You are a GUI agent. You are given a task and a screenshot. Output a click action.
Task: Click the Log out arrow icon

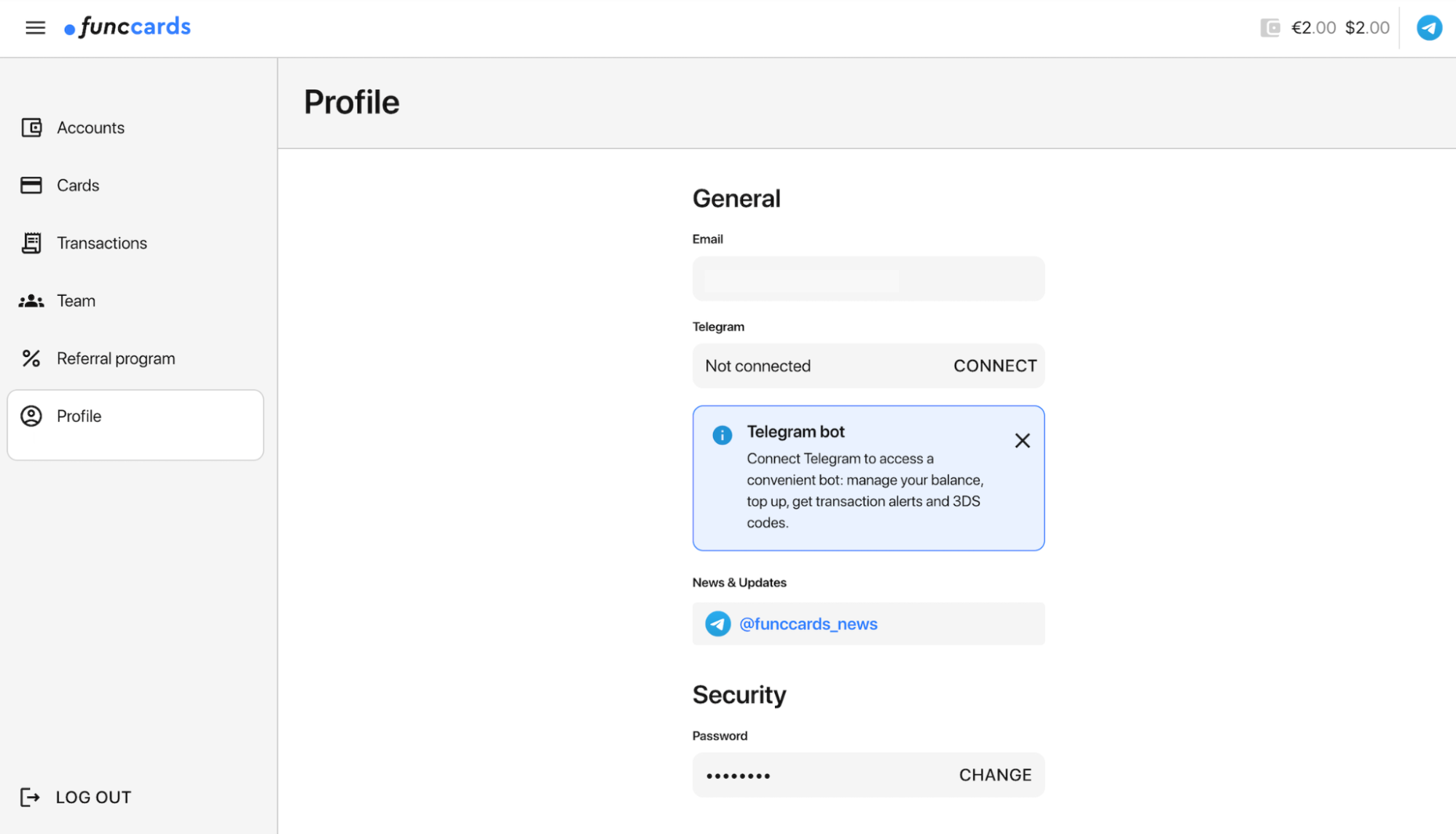click(x=30, y=797)
